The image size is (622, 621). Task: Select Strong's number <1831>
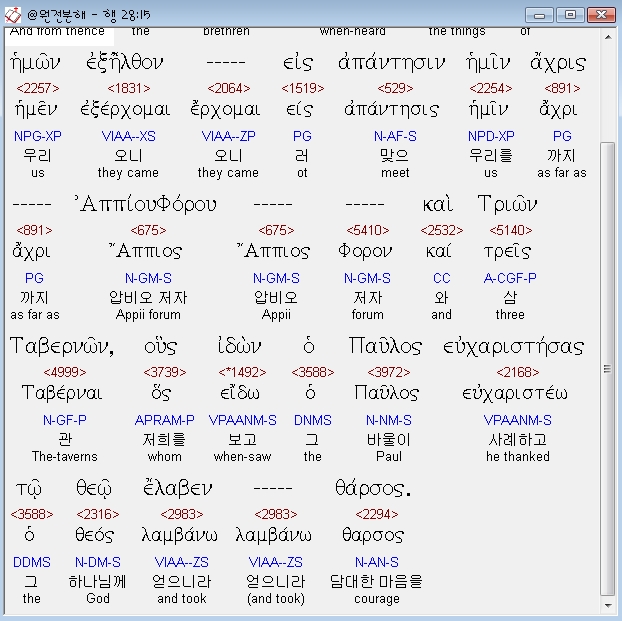[x=129, y=88]
